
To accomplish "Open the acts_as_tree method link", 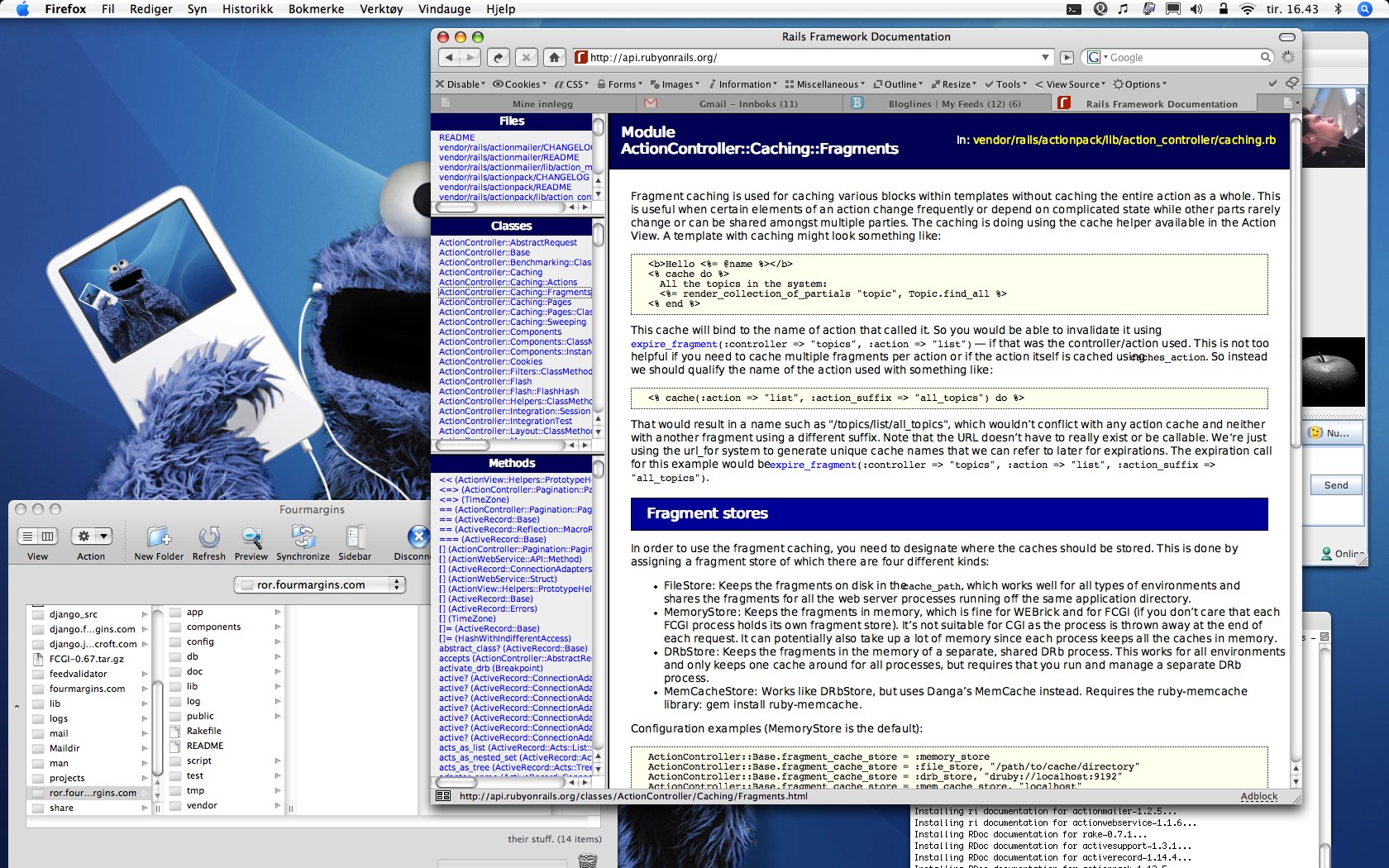I will [515, 767].
